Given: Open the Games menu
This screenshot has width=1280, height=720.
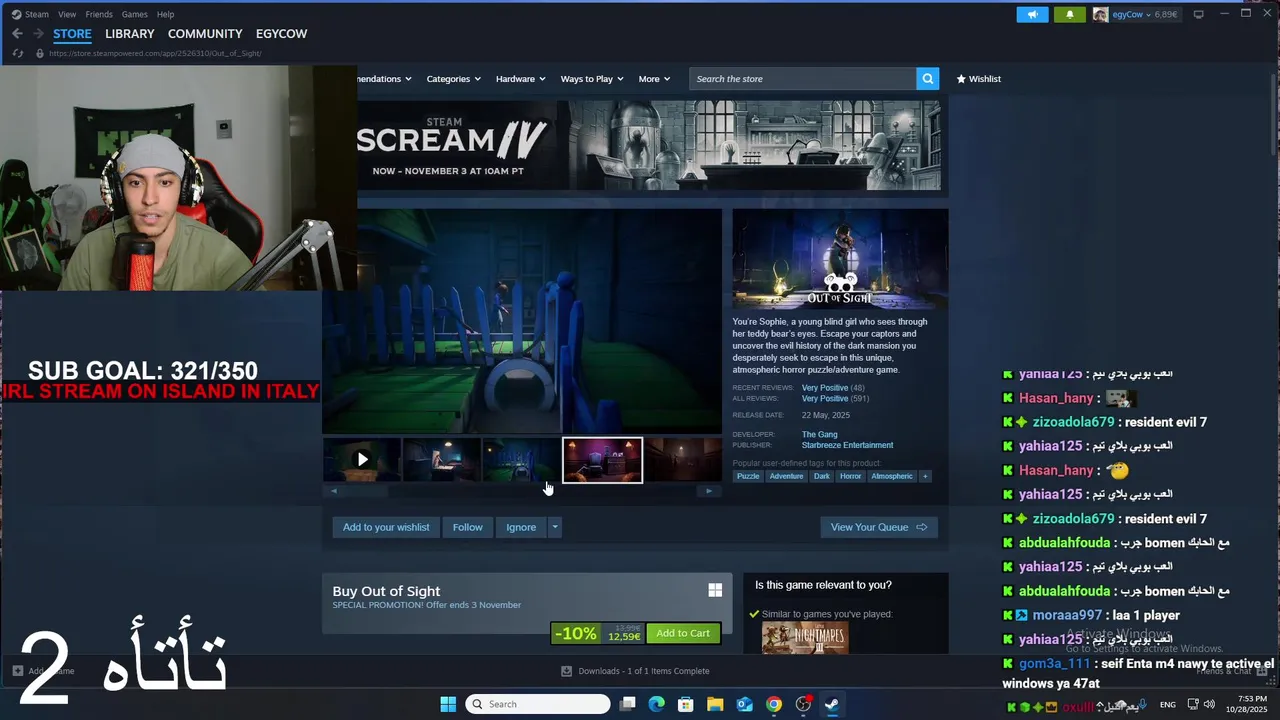Looking at the screenshot, I should pos(134,14).
